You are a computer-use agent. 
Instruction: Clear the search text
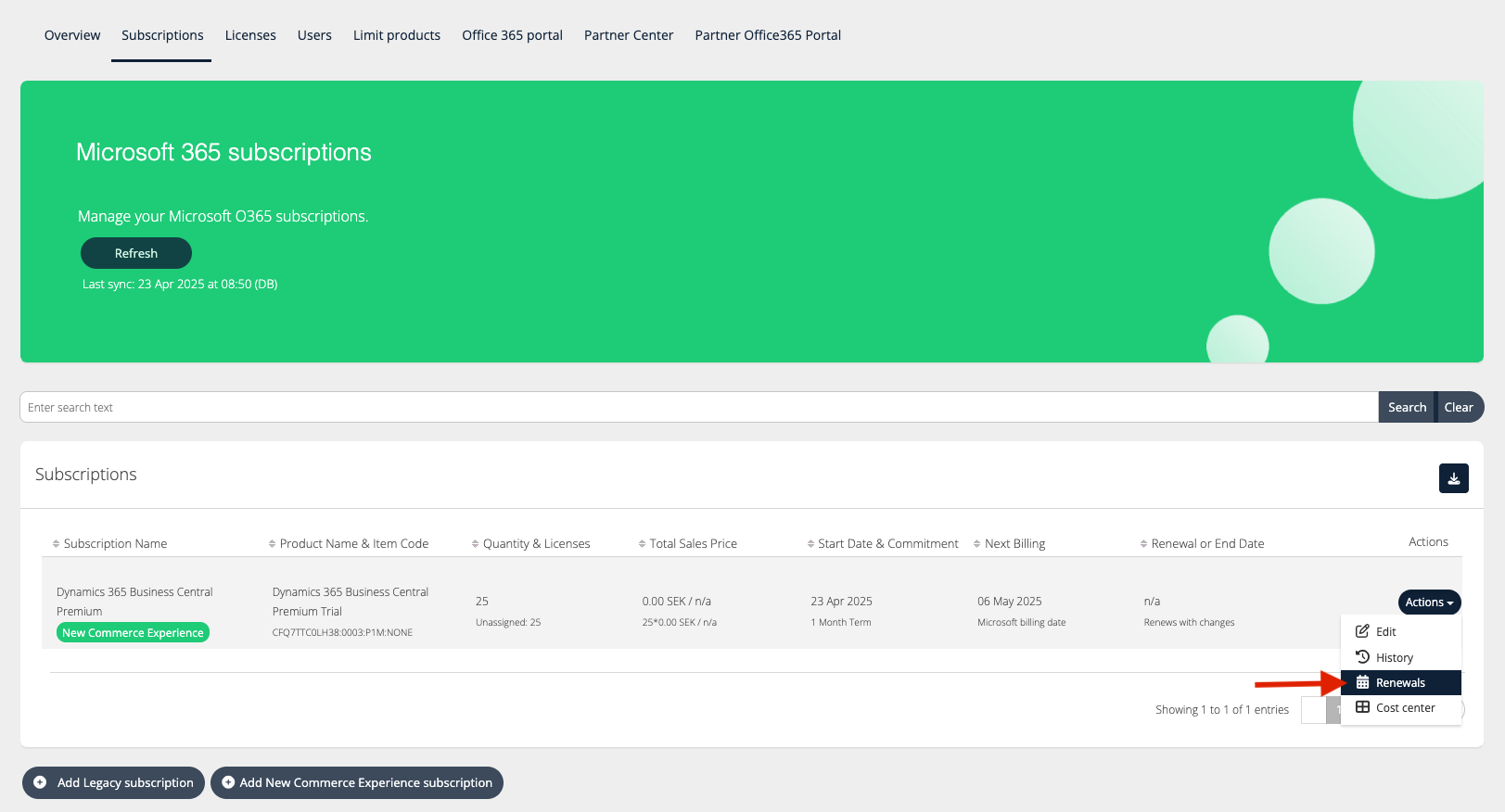(1459, 407)
